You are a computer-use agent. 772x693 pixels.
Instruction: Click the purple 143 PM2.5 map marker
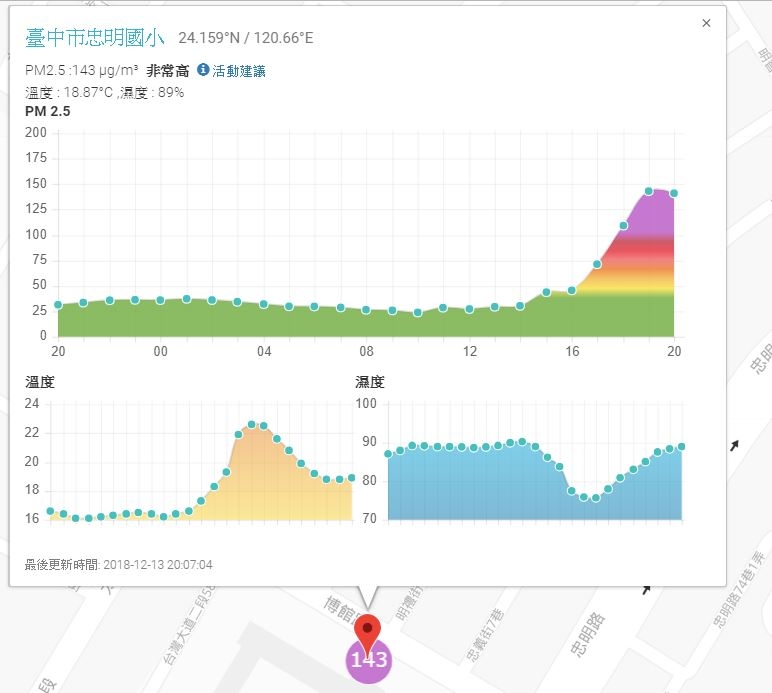pyautogui.click(x=369, y=661)
